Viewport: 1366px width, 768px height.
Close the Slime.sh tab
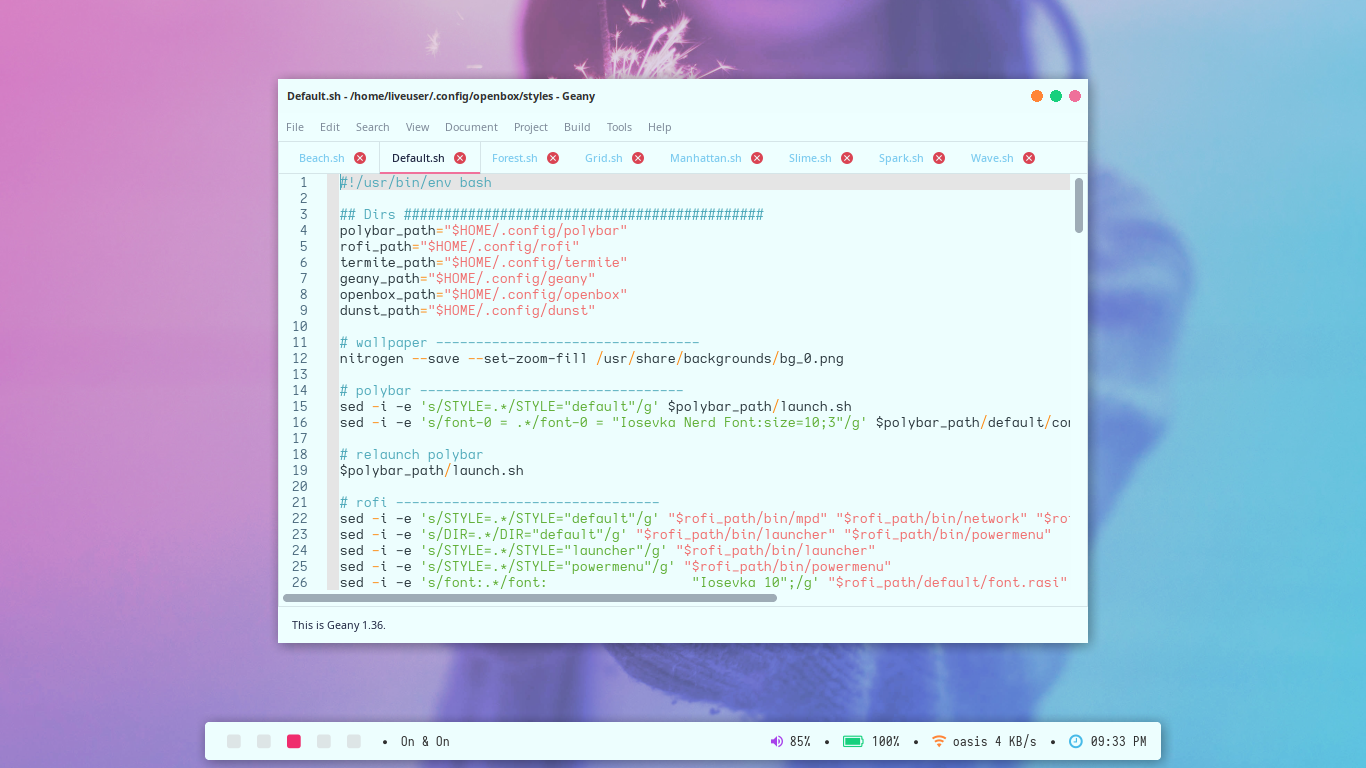(847, 158)
